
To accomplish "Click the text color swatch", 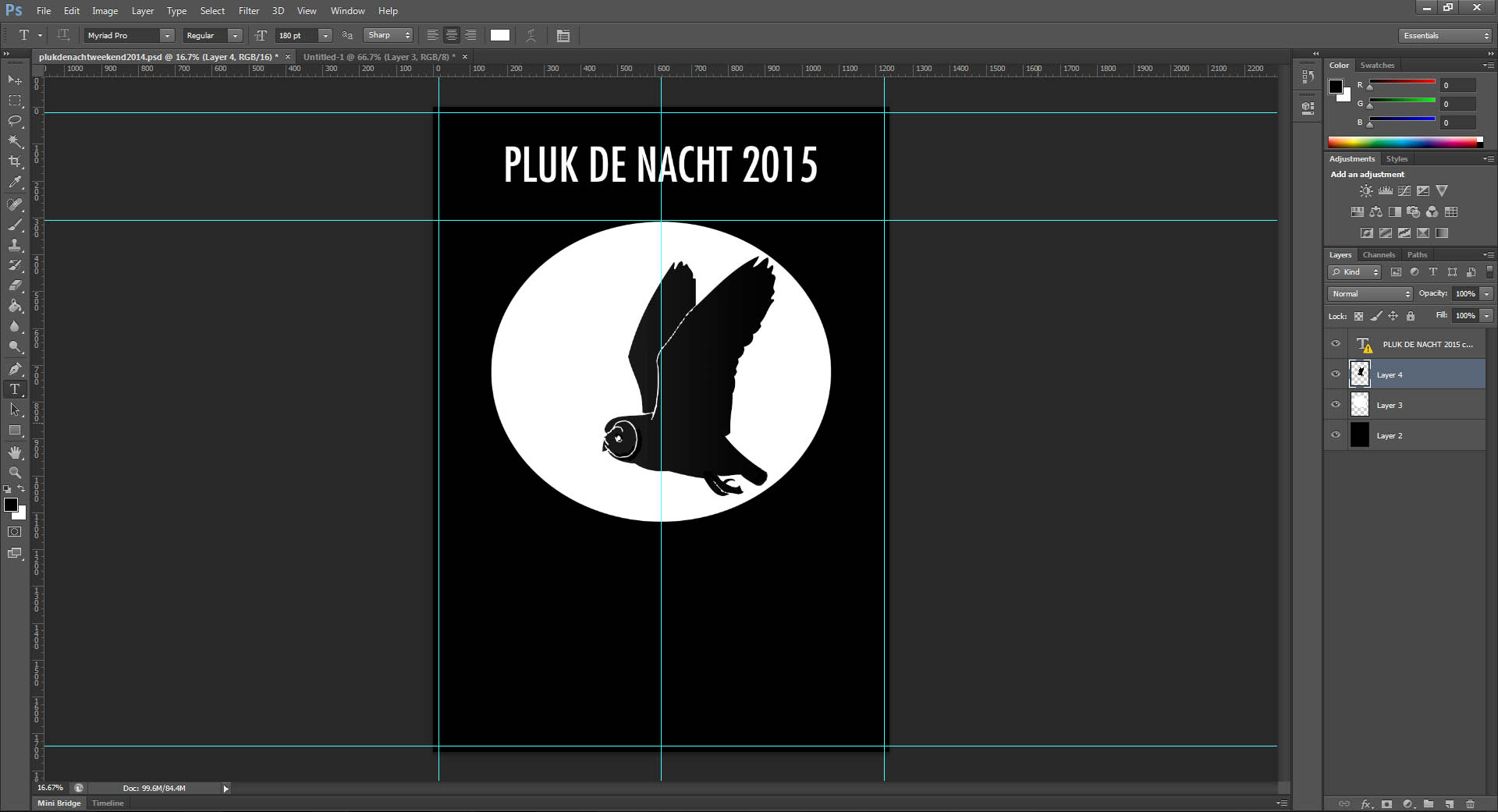I will [x=500, y=35].
